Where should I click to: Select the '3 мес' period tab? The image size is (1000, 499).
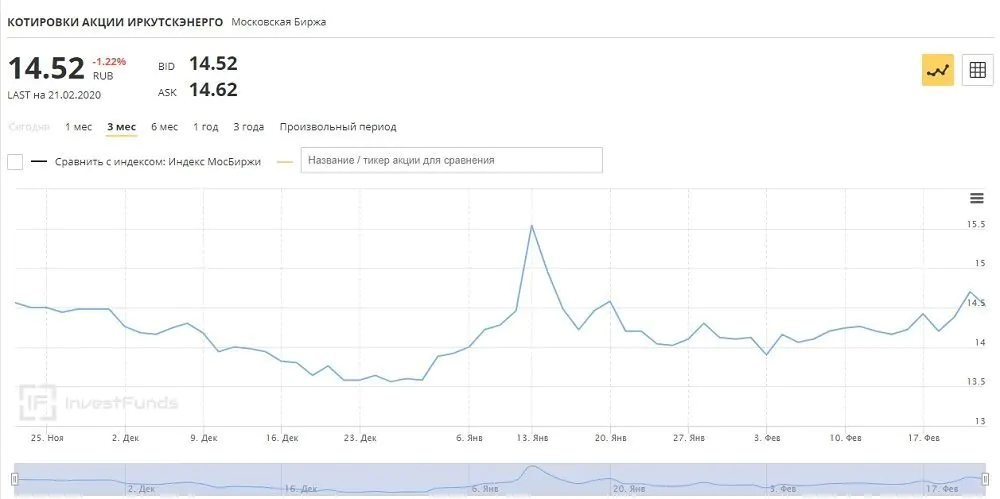pyautogui.click(x=121, y=127)
